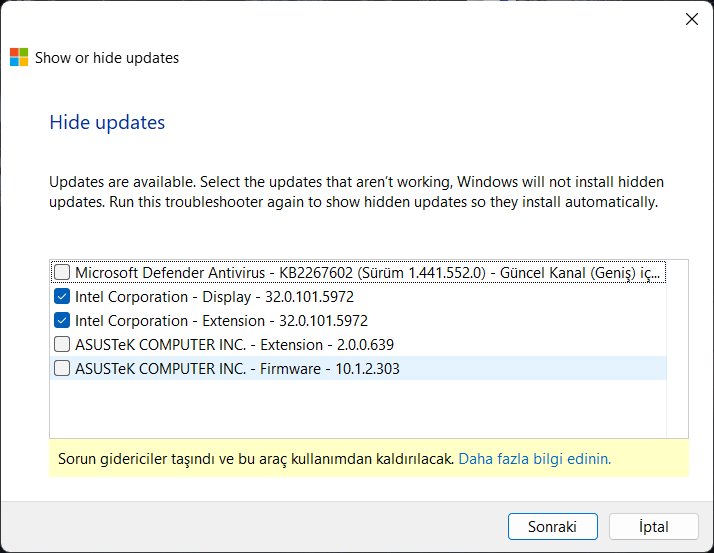This screenshot has height=553, width=714.
Task: Select the 'ASUSTeK COMPUTER INC. - Firmware' row text
Action: coord(237,369)
